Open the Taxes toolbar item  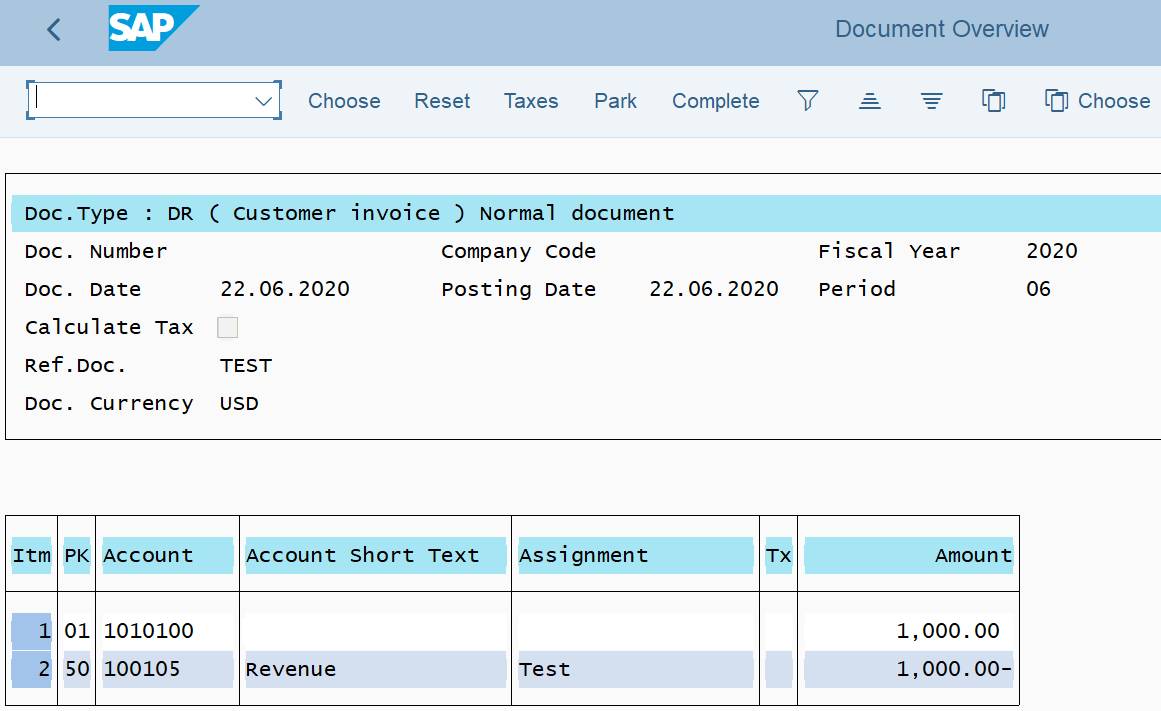point(531,101)
